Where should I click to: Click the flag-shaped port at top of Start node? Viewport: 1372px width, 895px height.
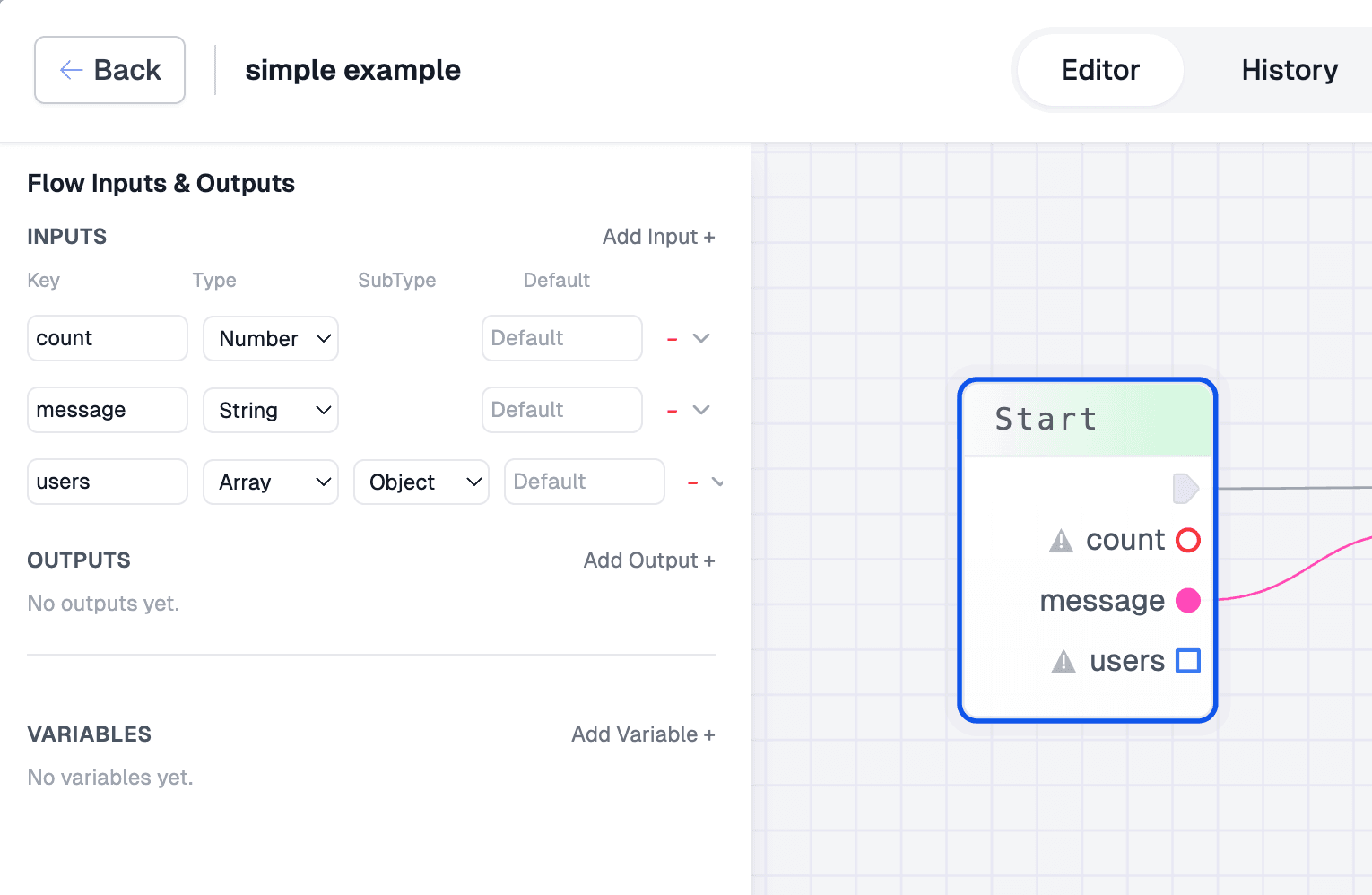coord(1186,489)
